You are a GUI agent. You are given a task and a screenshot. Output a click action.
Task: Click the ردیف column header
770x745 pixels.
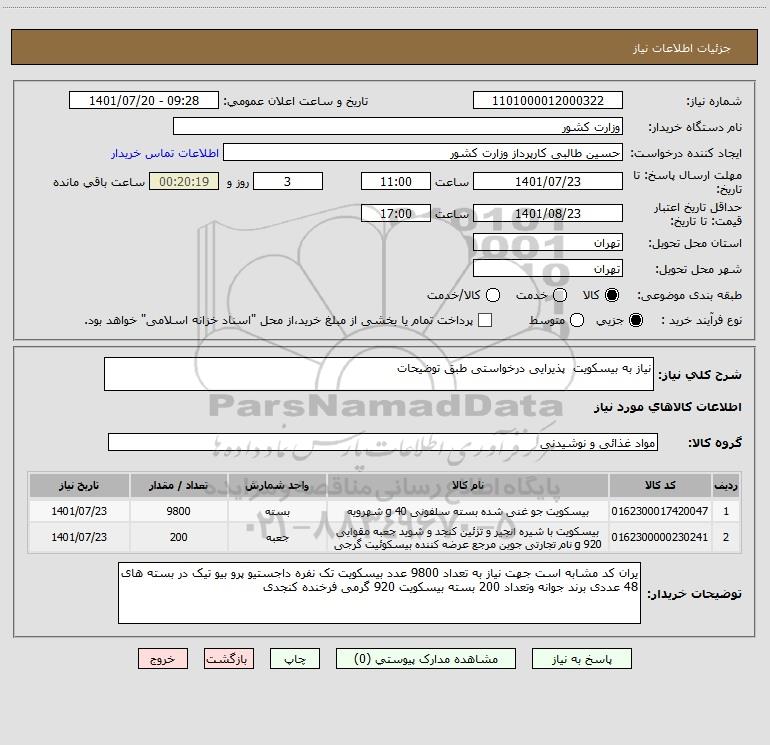tap(726, 485)
